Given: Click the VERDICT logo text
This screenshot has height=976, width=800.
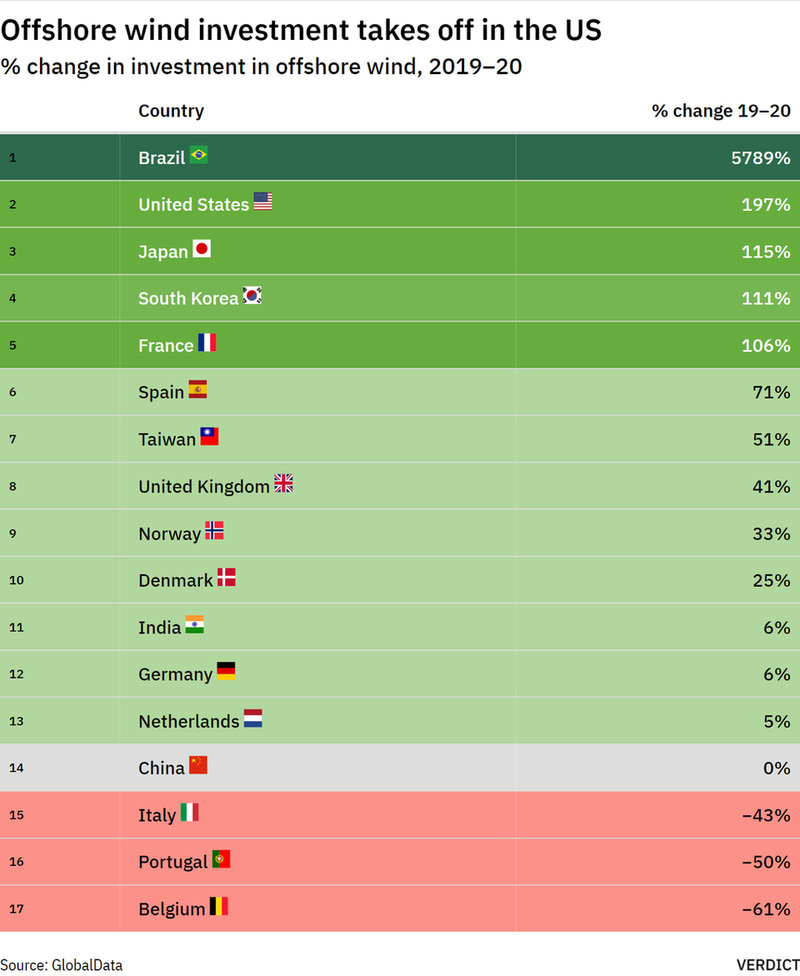Looking at the screenshot, I should pos(768,965).
